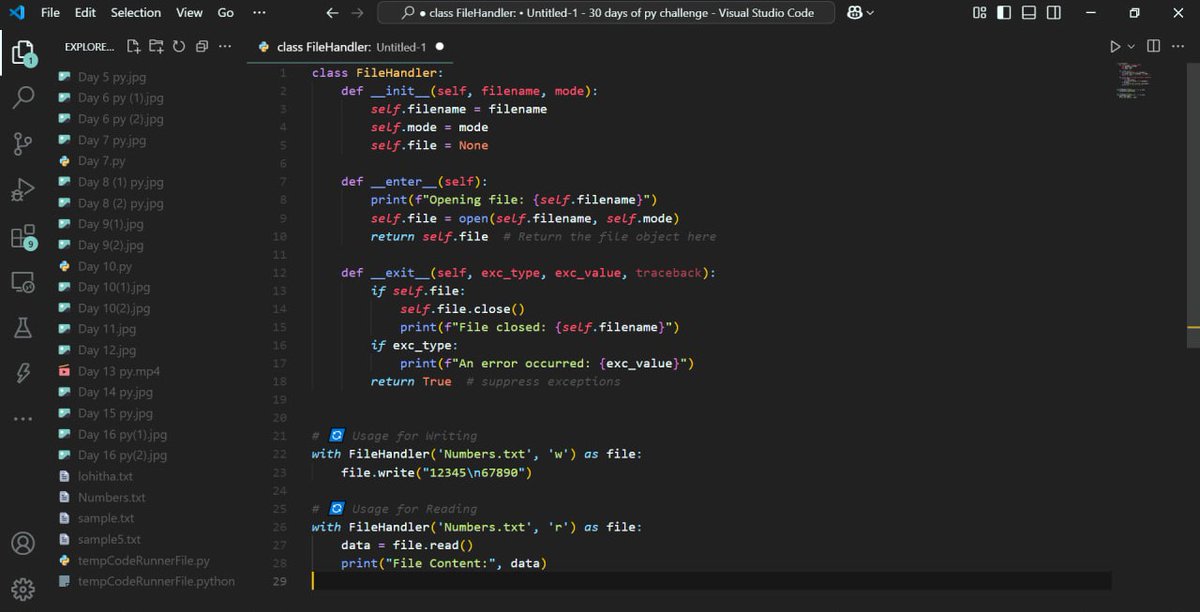Click the file.write("12345\n67890") line

436,472
